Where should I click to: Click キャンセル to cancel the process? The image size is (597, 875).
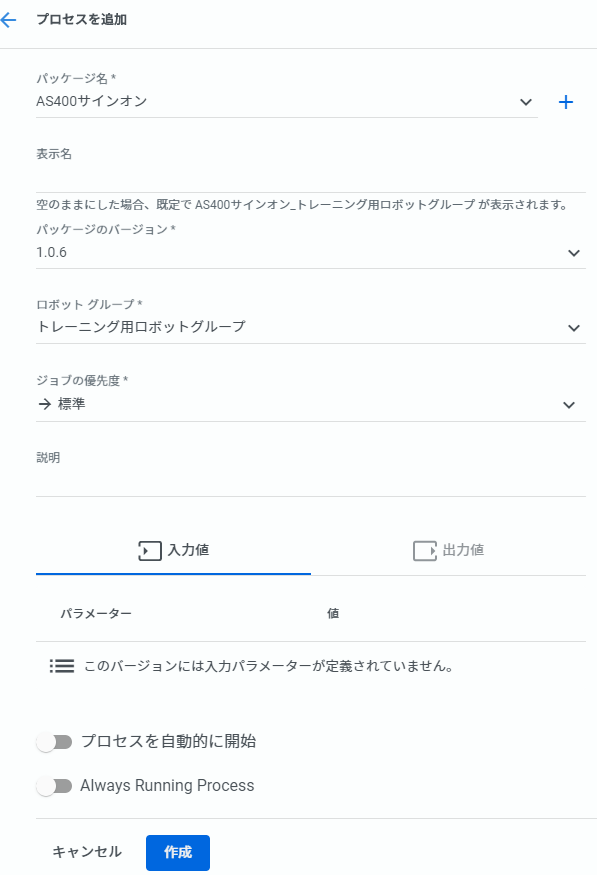tap(85, 852)
